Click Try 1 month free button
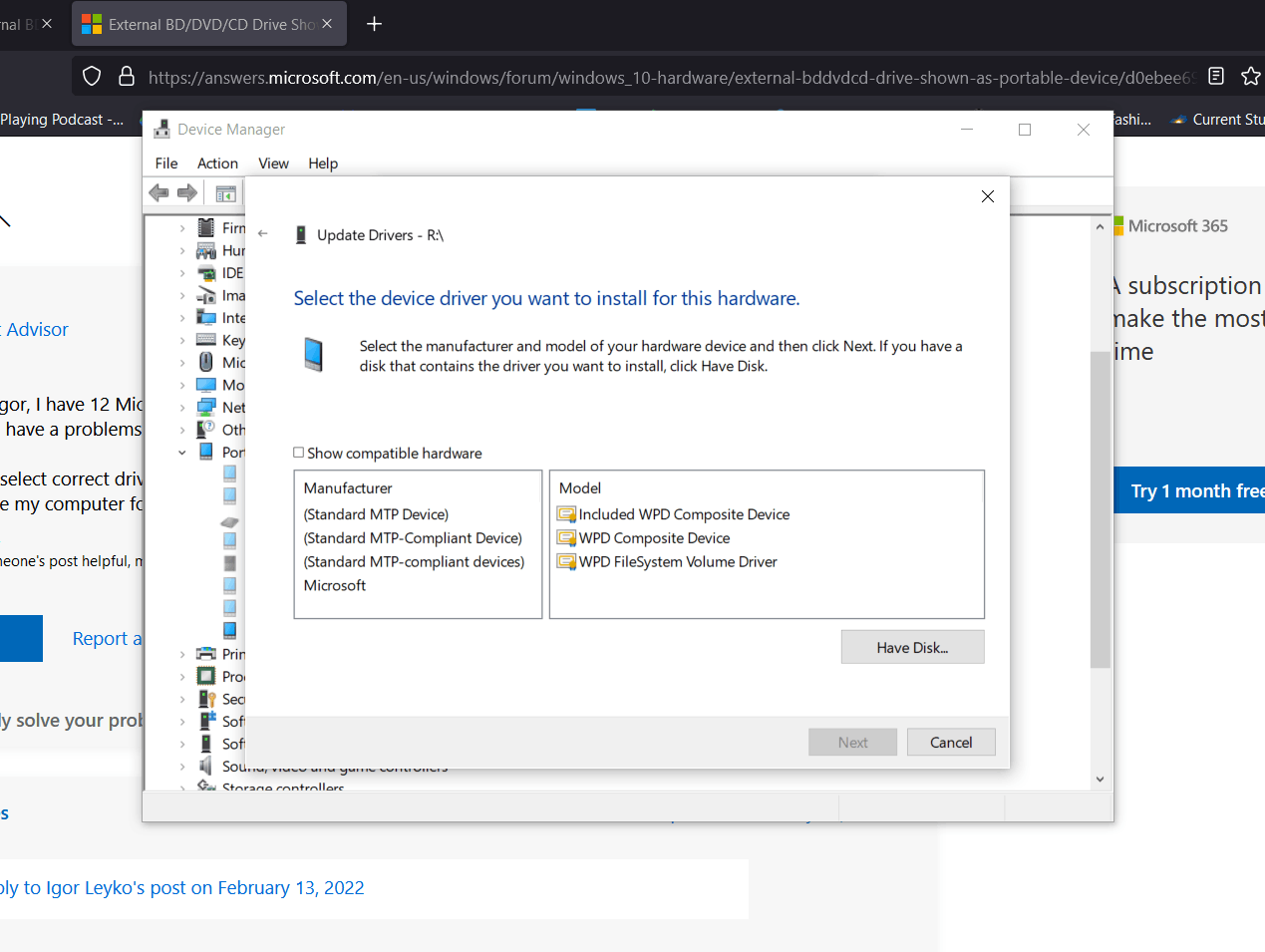 tap(1190, 490)
